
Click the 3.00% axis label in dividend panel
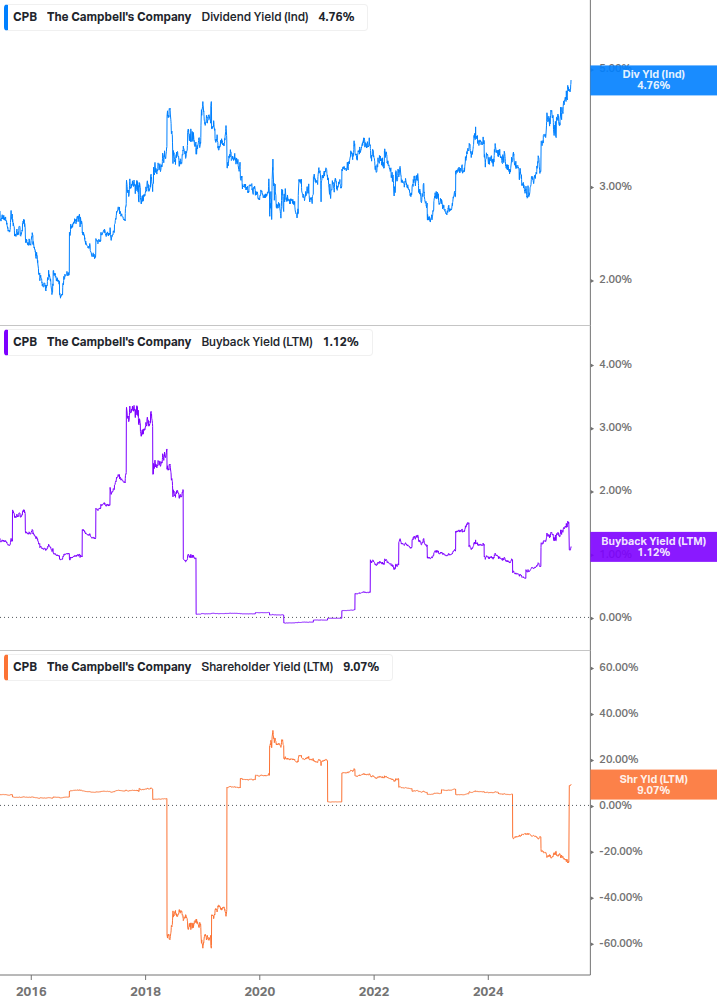pyautogui.click(x=615, y=187)
